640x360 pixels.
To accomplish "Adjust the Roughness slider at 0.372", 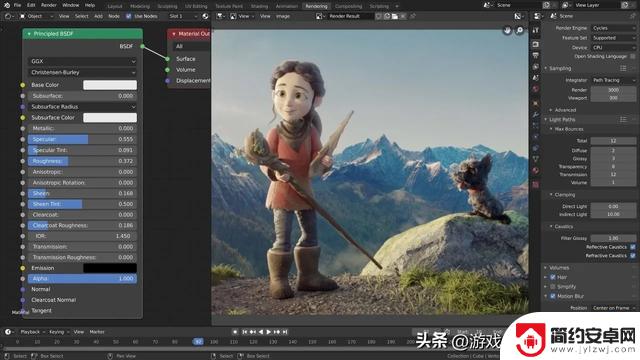I will 82,161.
